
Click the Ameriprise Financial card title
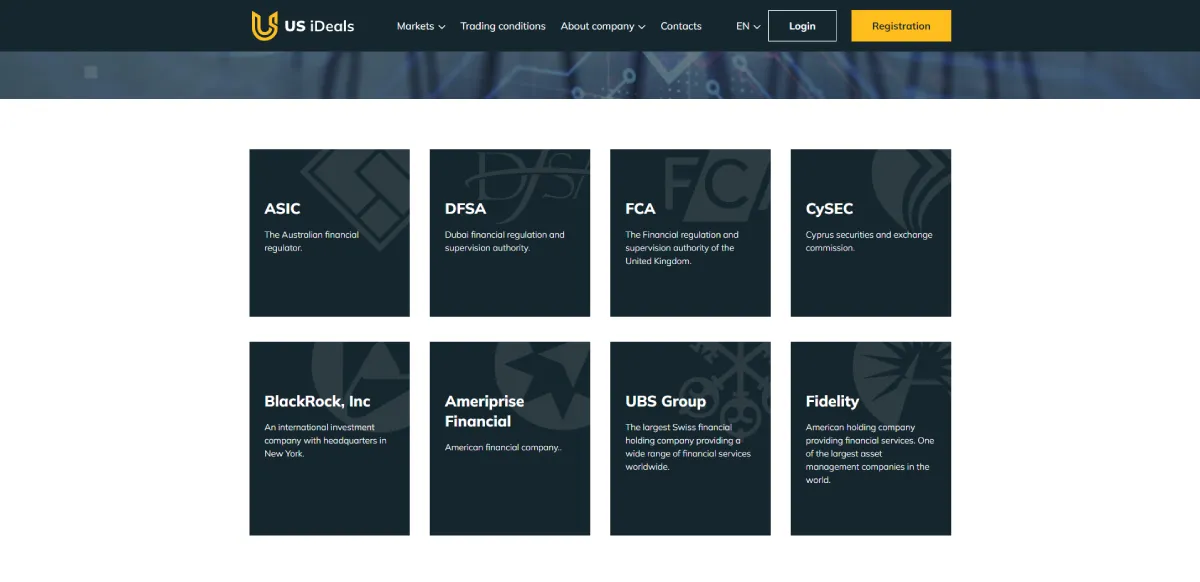pyautogui.click(x=484, y=411)
